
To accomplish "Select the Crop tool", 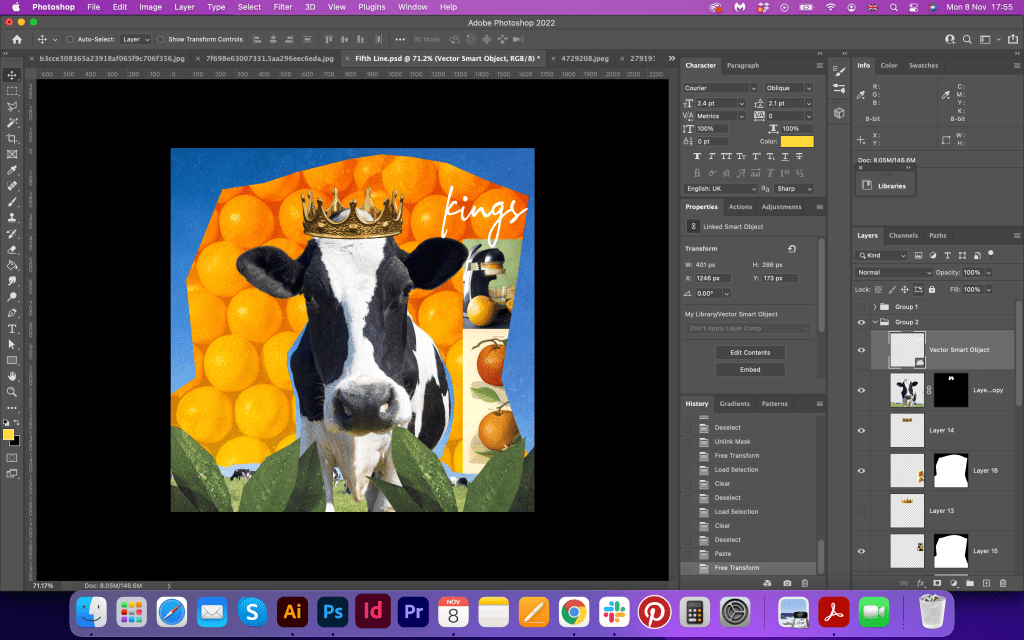I will pos(12,138).
